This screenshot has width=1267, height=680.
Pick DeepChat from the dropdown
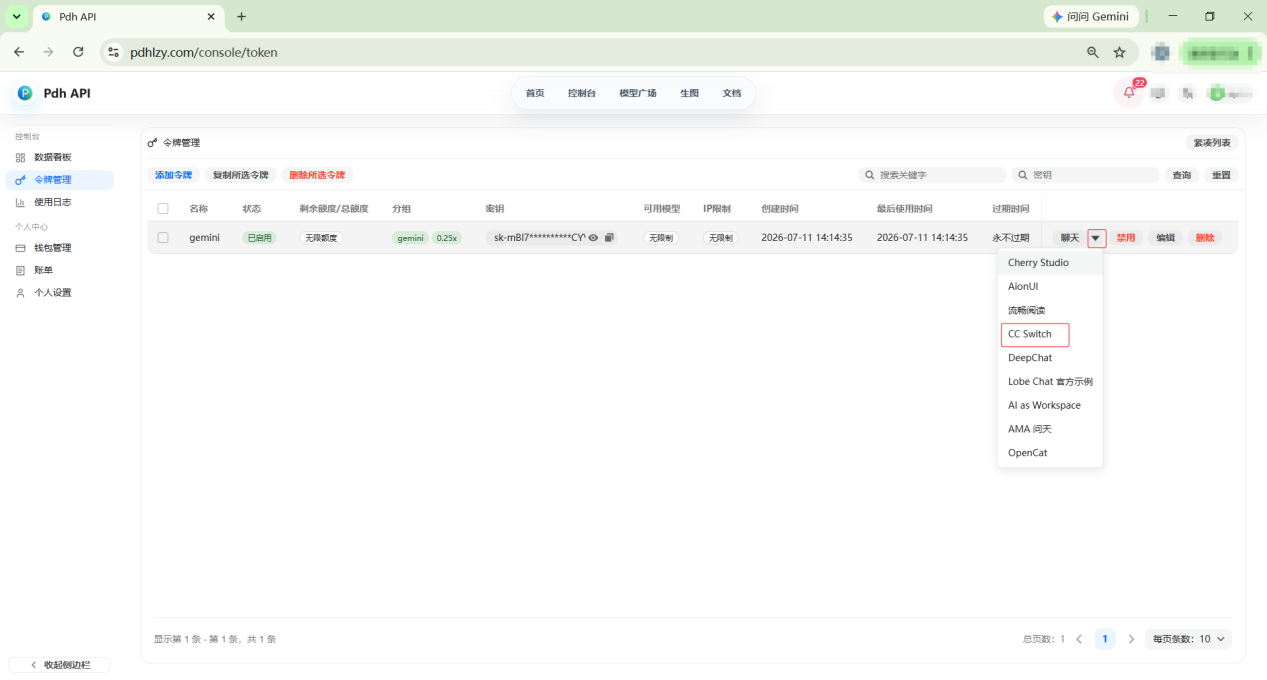(1050, 358)
